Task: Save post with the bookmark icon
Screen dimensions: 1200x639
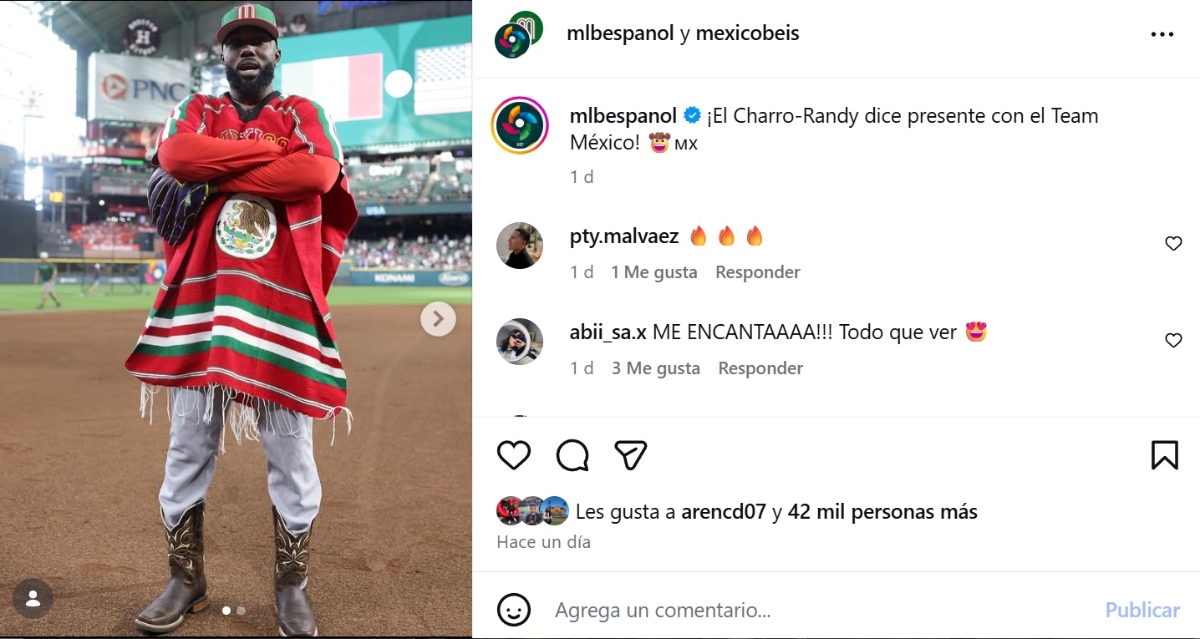Action: click(x=1164, y=455)
